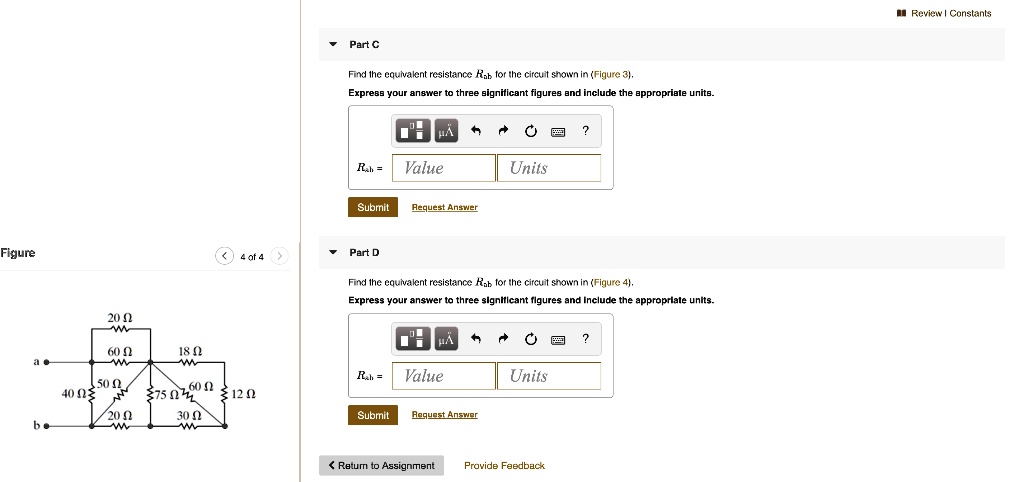Open Part D math templates button
The width and height of the screenshot is (1024, 482).
pos(412,339)
